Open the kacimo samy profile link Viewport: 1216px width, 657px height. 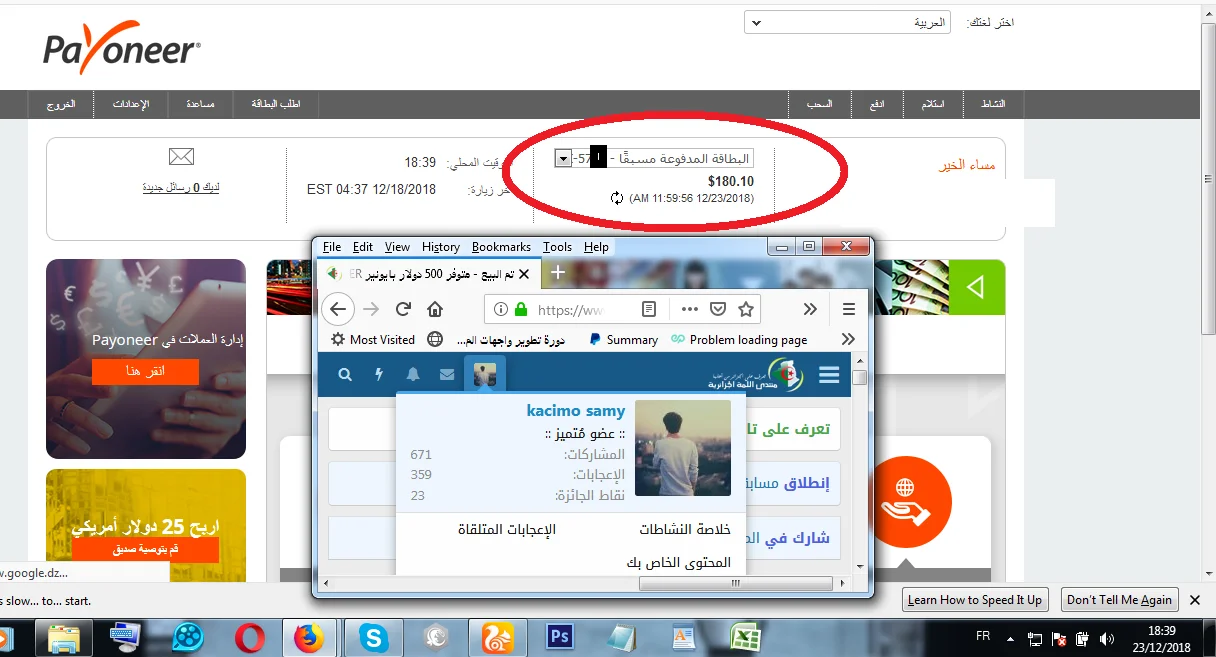(x=575, y=411)
